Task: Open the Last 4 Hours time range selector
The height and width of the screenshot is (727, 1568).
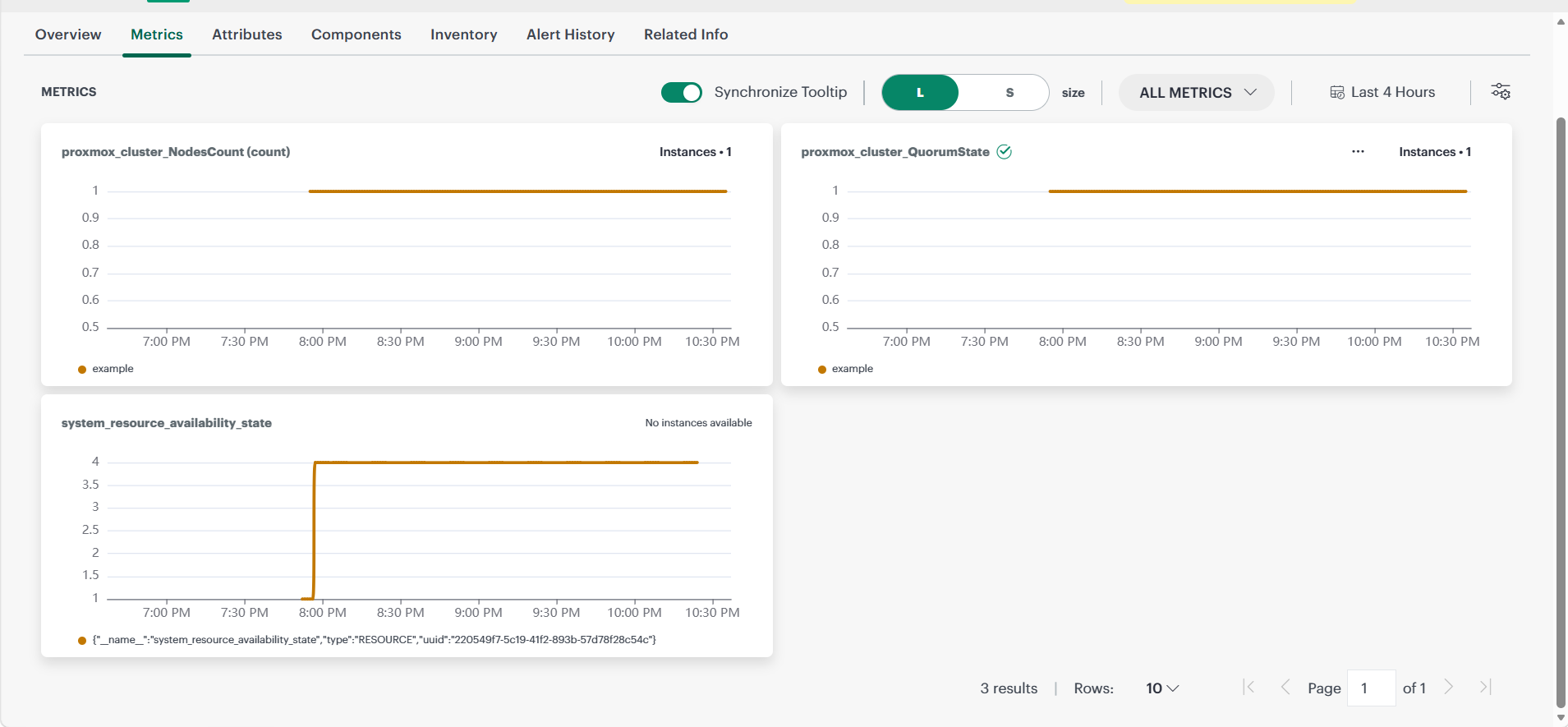Action: click(1382, 92)
